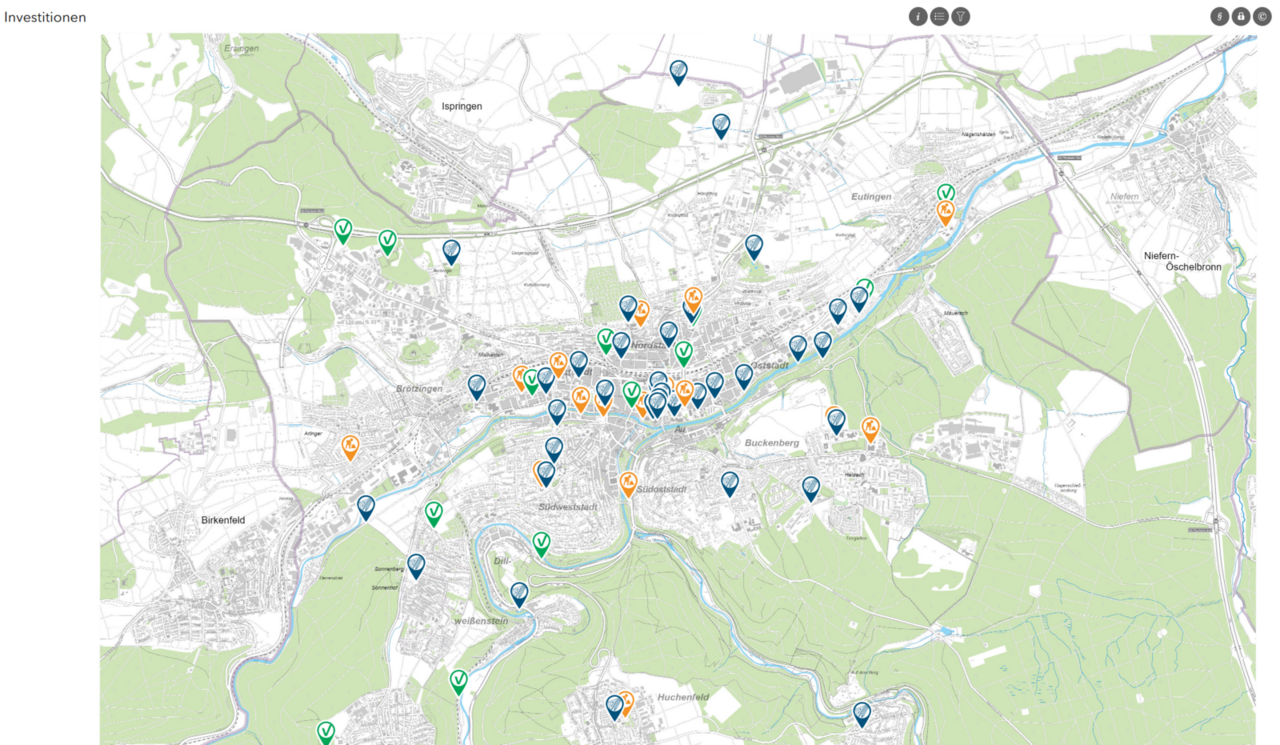Open the copyright information icon
The image size is (1280, 745).
1261,16
